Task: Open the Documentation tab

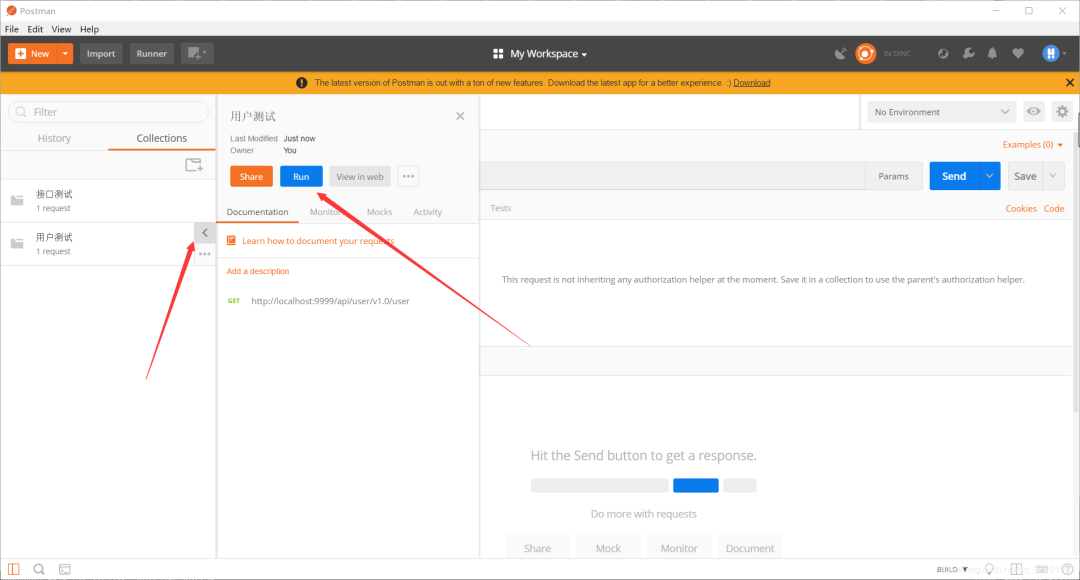Action: point(258,212)
